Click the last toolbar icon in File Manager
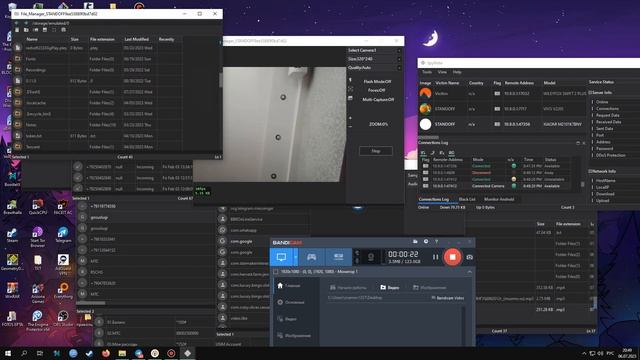 pos(63,30)
